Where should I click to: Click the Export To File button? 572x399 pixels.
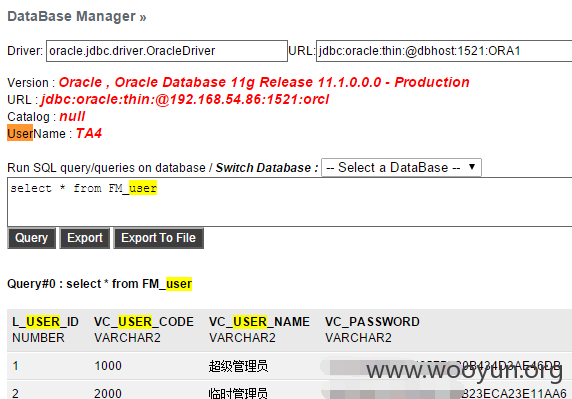pyautogui.click(x=158, y=238)
